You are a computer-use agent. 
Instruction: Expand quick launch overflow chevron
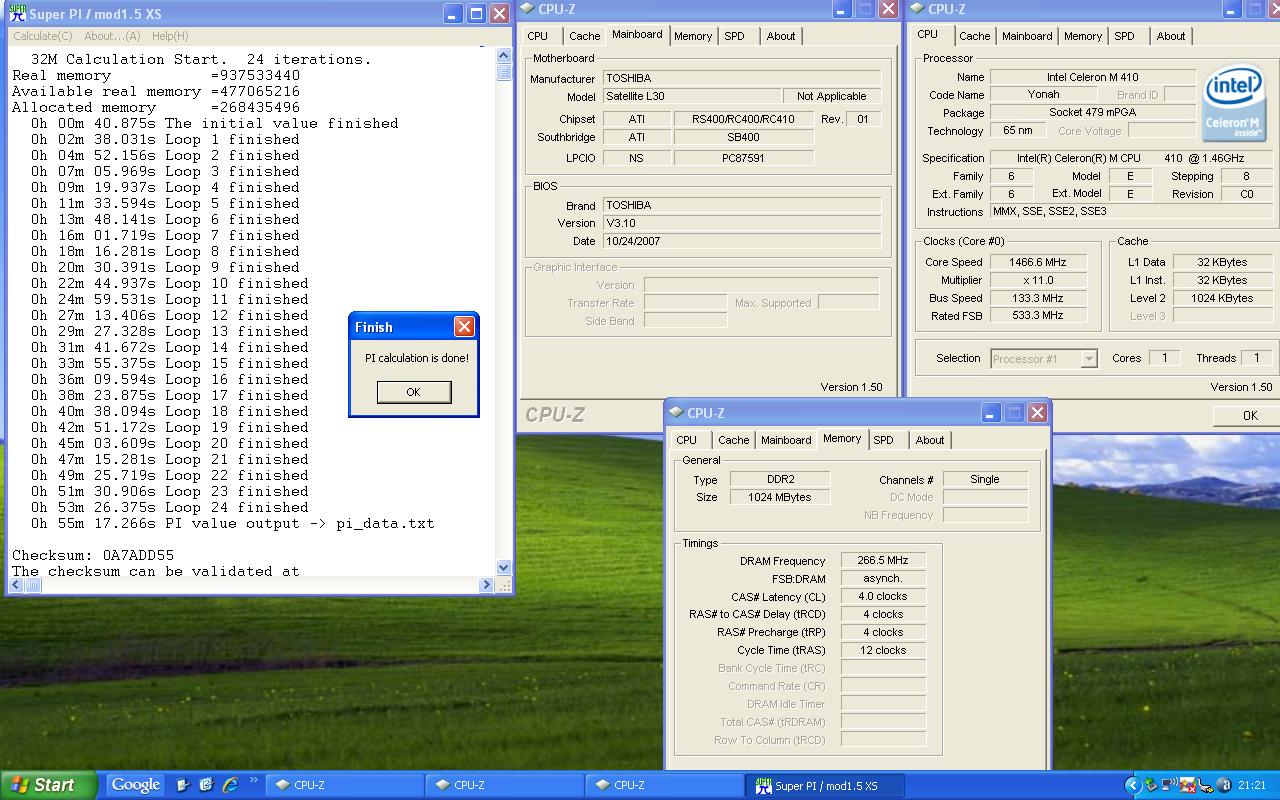(253, 781)
